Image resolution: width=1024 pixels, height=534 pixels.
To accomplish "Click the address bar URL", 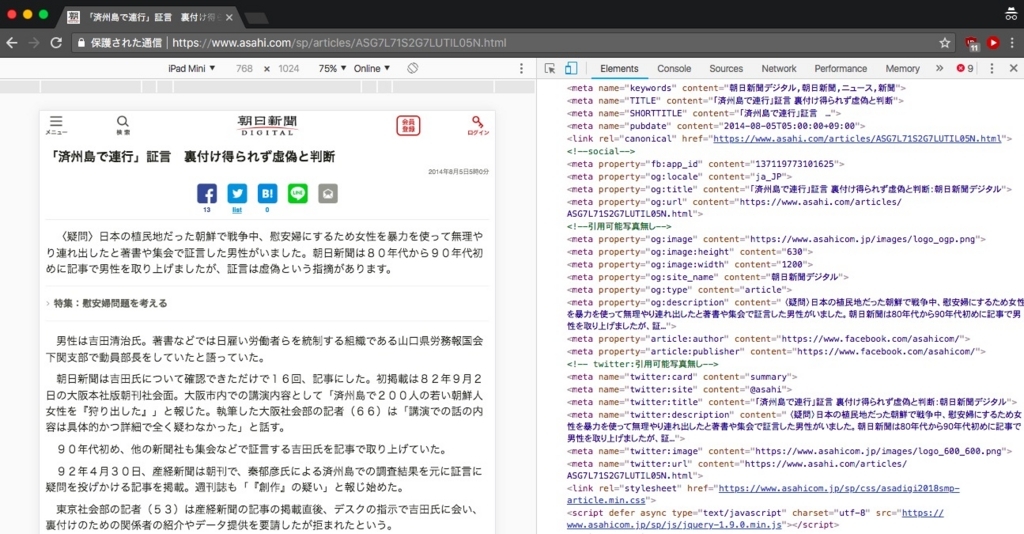I will click(x=339, y=43).
